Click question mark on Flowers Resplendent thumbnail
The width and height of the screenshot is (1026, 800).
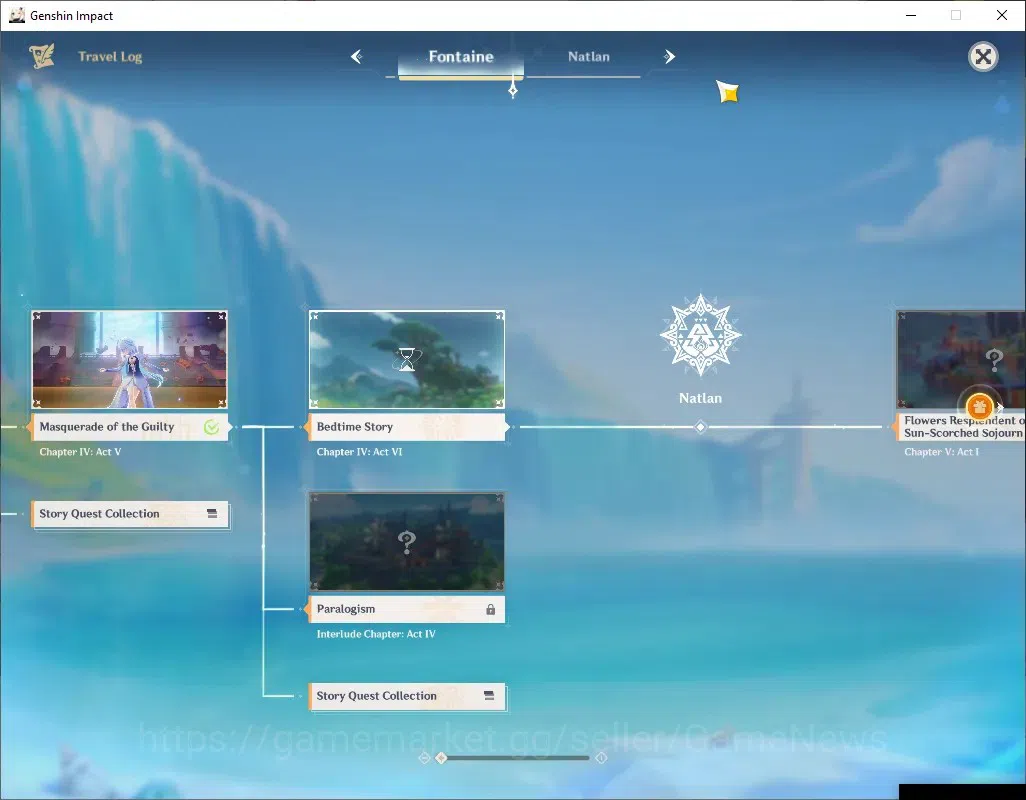(994, 360)
